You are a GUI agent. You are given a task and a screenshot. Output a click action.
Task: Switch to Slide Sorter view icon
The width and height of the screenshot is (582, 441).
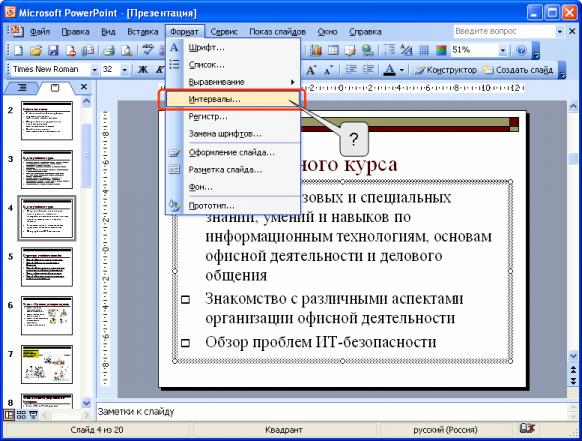tap(21, 415)
